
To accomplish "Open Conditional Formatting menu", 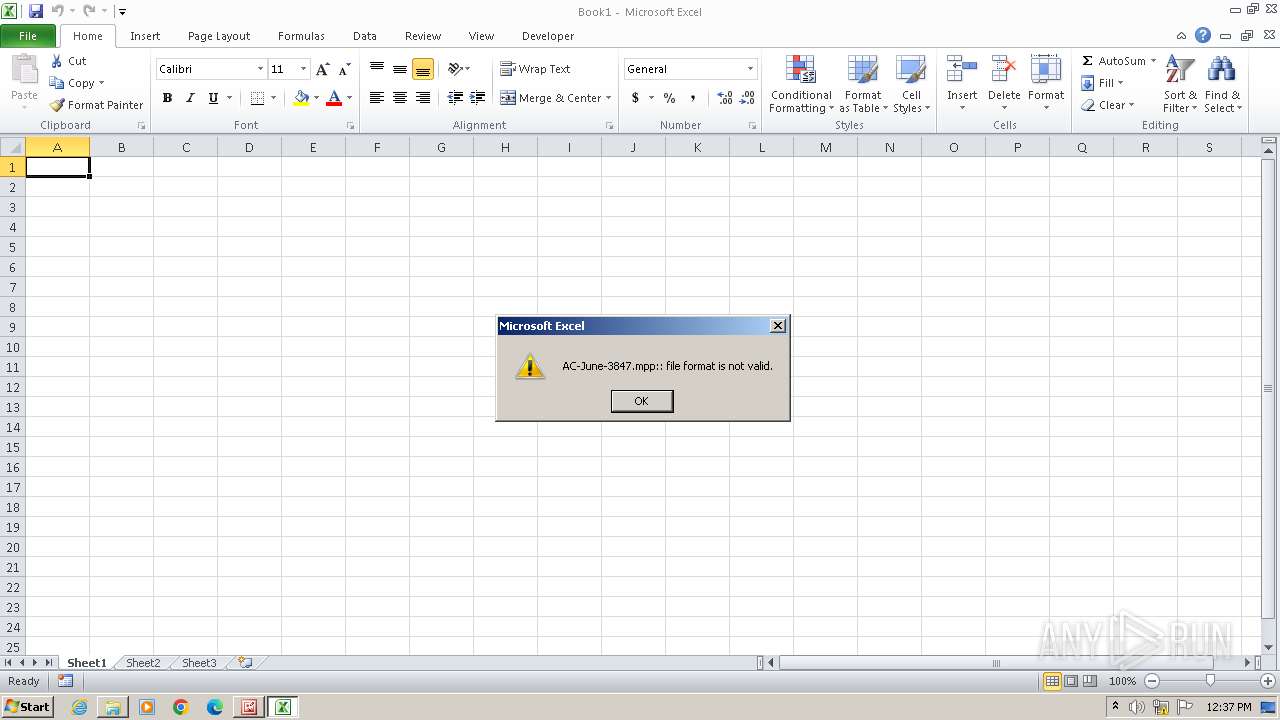I will coord(801,84).
